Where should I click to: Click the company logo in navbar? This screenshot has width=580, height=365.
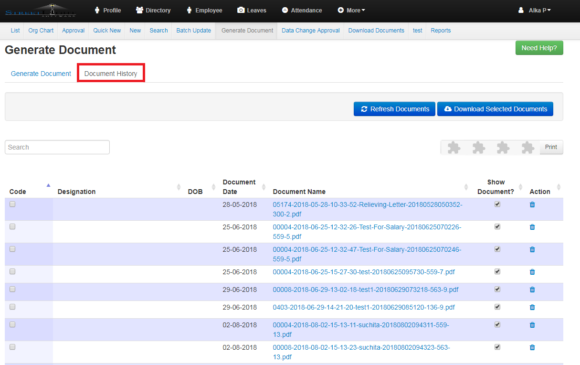40,10
